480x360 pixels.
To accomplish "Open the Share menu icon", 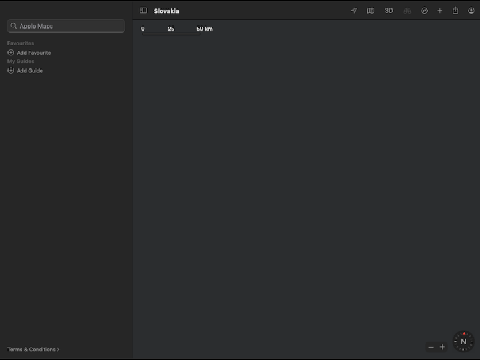I will coord(455,11).
